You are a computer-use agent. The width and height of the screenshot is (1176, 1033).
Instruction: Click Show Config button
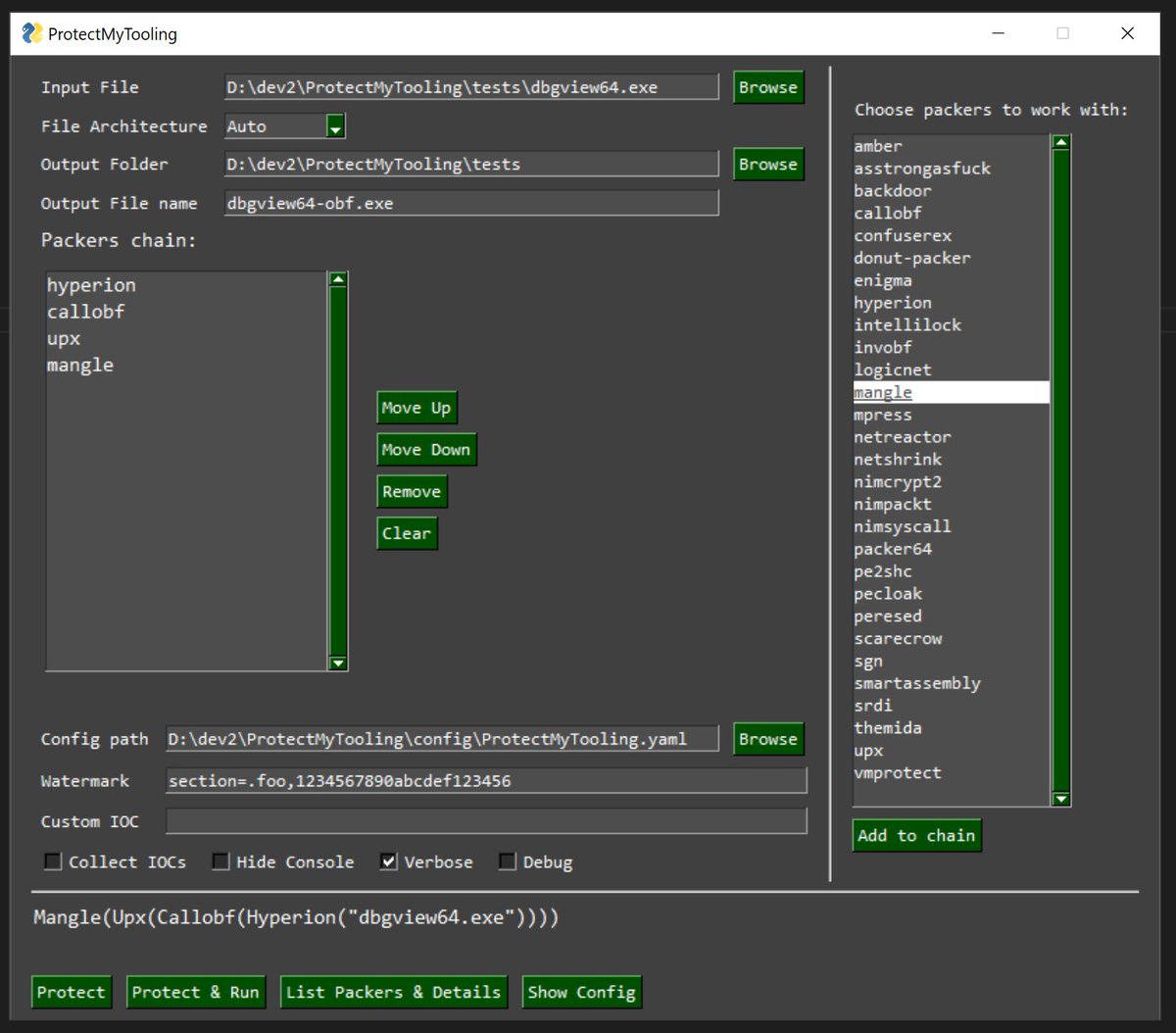click(581, 992)
